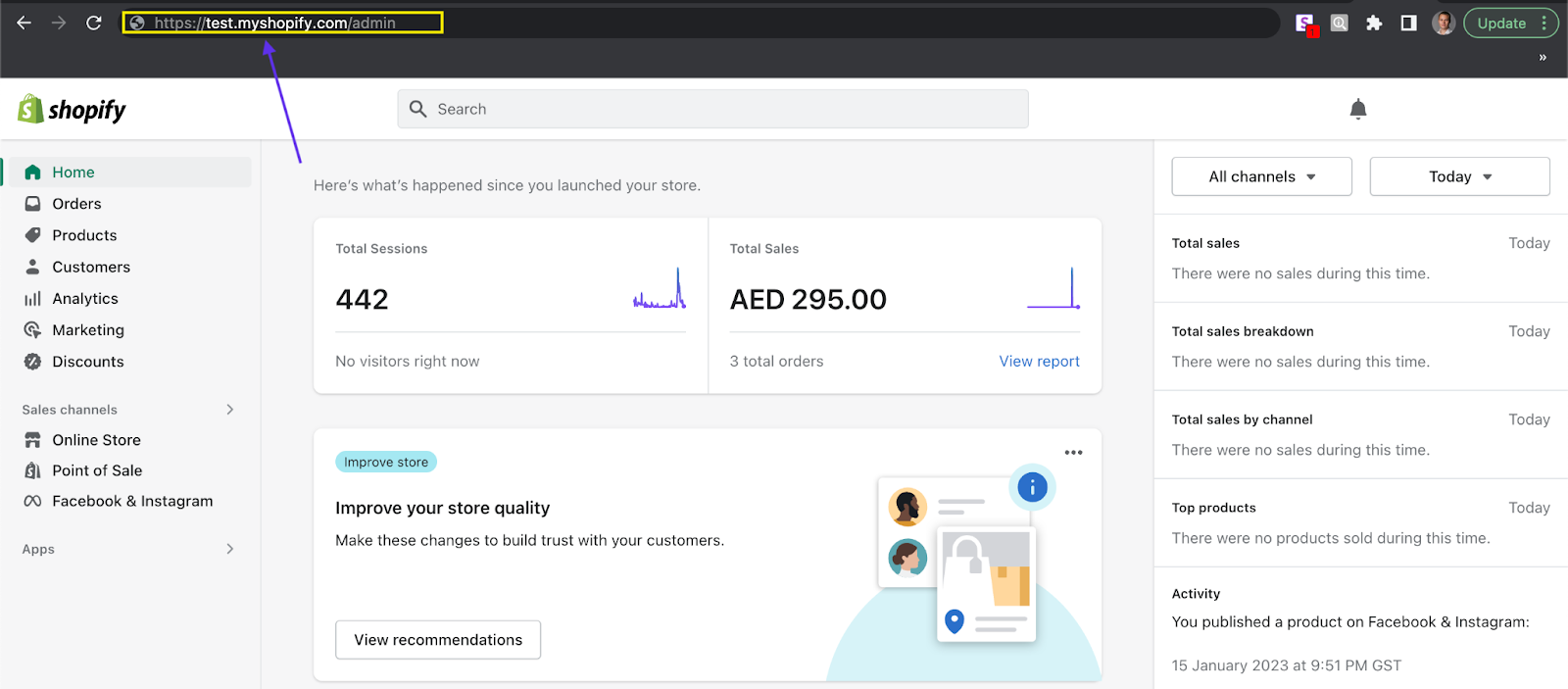This screenshot has width=1568, height=689.
Task: Click the Total sales heading in right panel
Action: pyautogui.click(x=1205, y=243)
